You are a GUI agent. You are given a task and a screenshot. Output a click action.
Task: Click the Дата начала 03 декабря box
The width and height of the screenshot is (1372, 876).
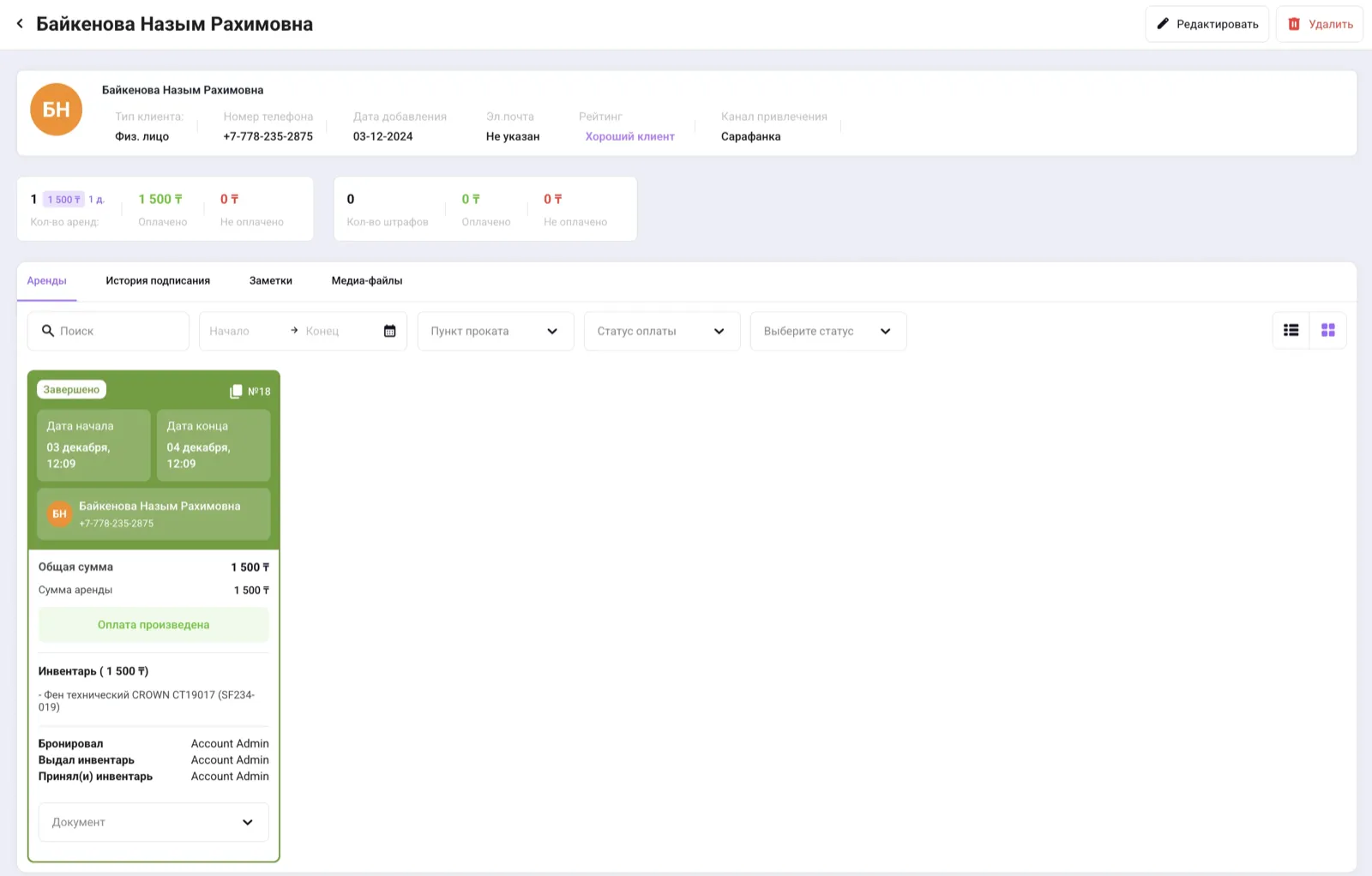pyautogui.click(x=93, y=445)
